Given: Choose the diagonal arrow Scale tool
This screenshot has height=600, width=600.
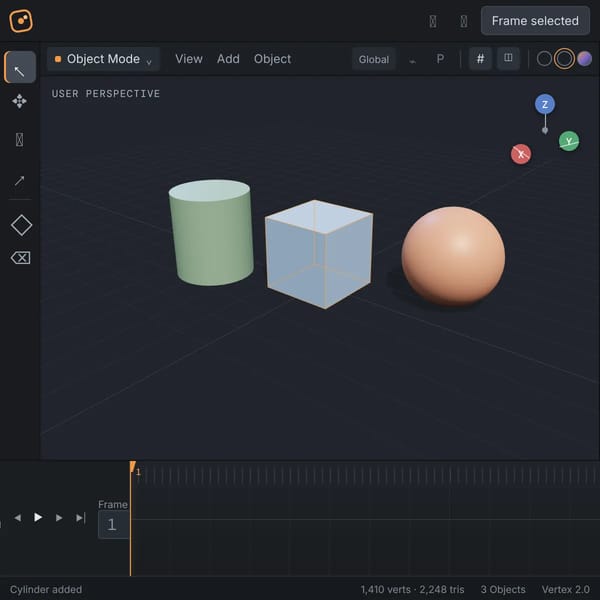Looking at the screenshot, I should [x=20, y=180].
